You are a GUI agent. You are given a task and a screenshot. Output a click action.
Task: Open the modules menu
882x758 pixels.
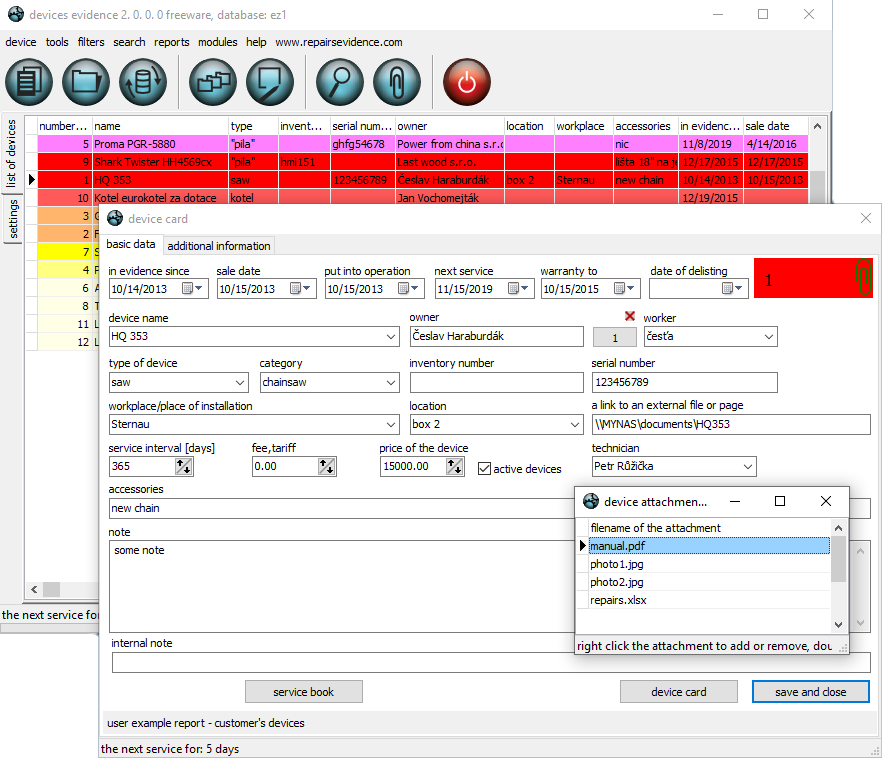pos(218,42)
